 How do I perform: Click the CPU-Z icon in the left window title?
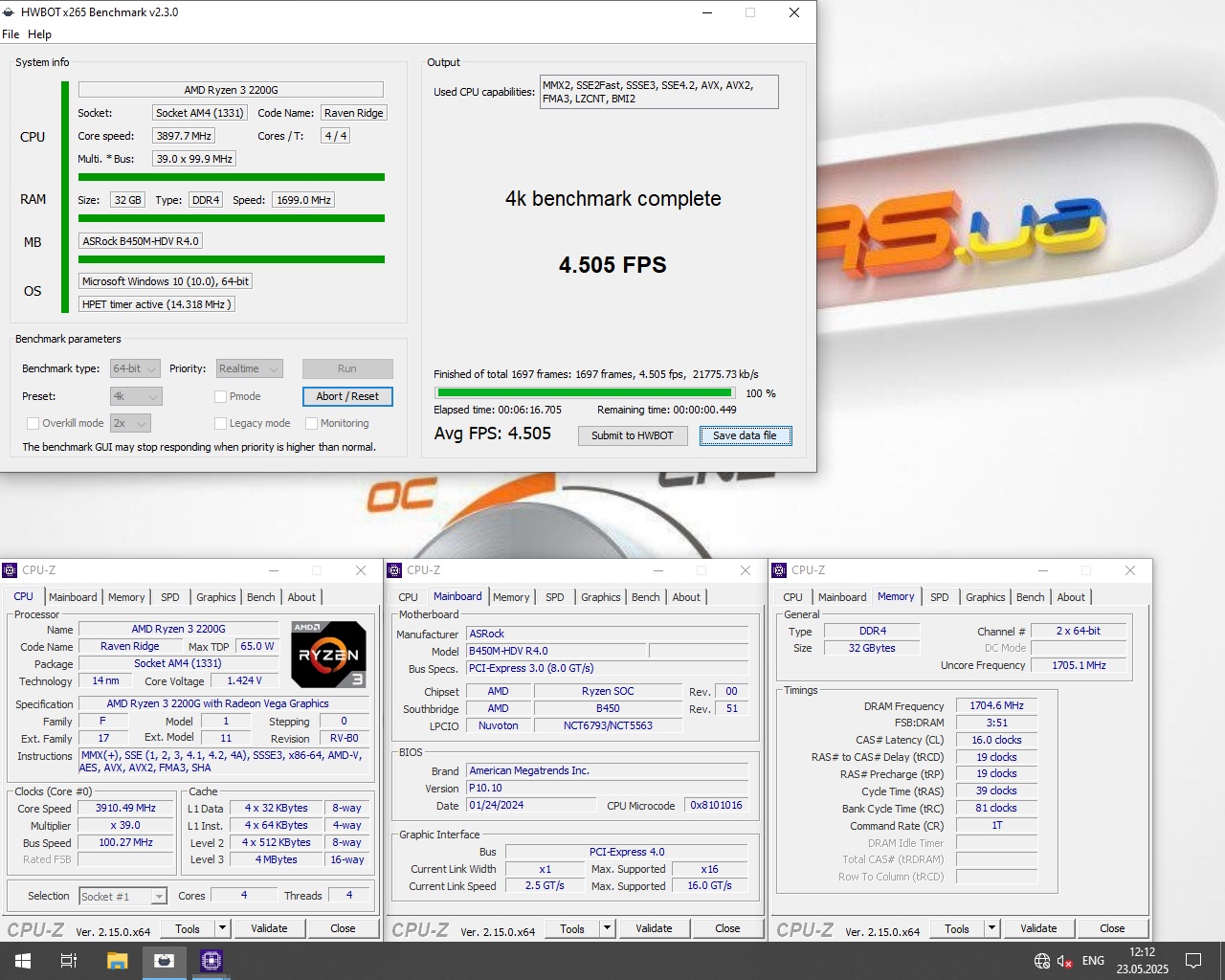[11, 570]
